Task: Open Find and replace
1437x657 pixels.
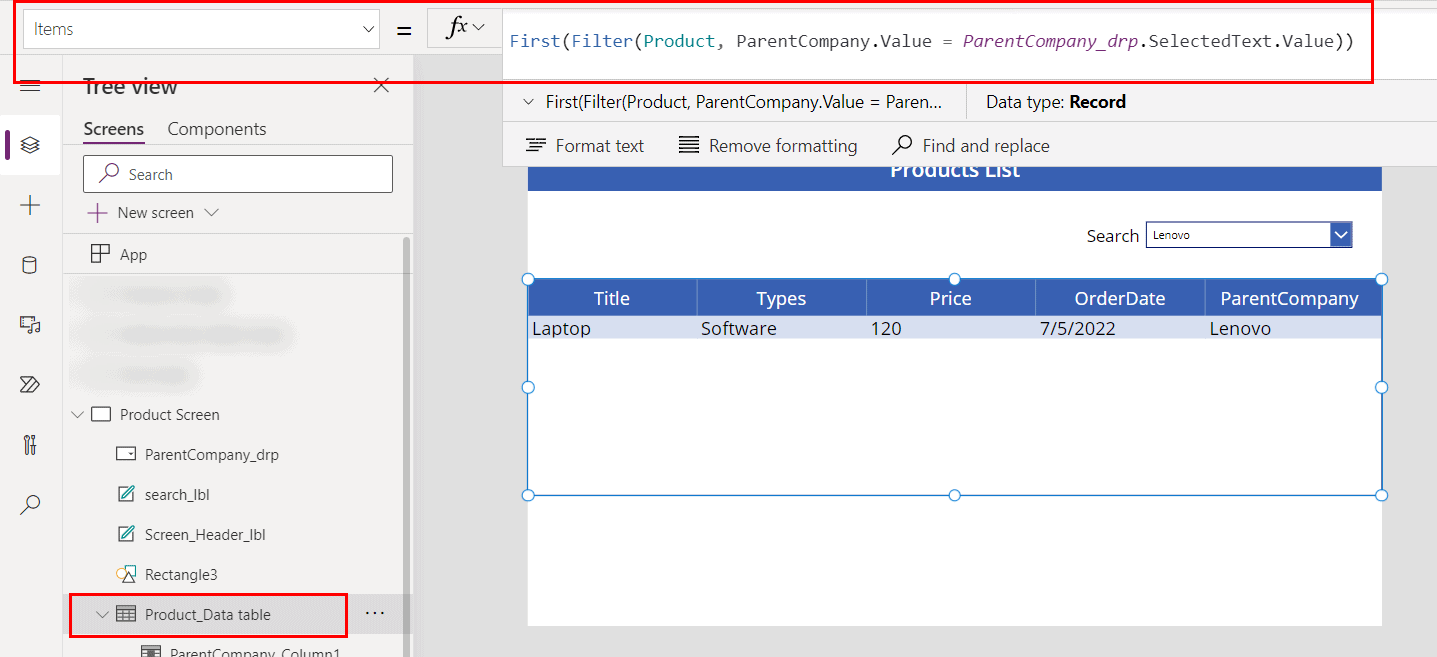Action: tap(969, 145)
